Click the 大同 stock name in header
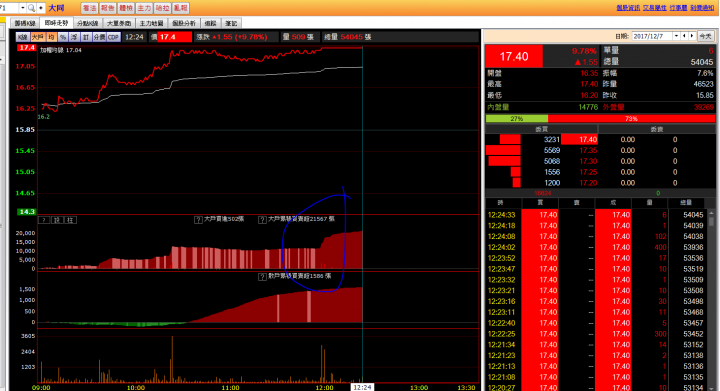 point(56,8)
